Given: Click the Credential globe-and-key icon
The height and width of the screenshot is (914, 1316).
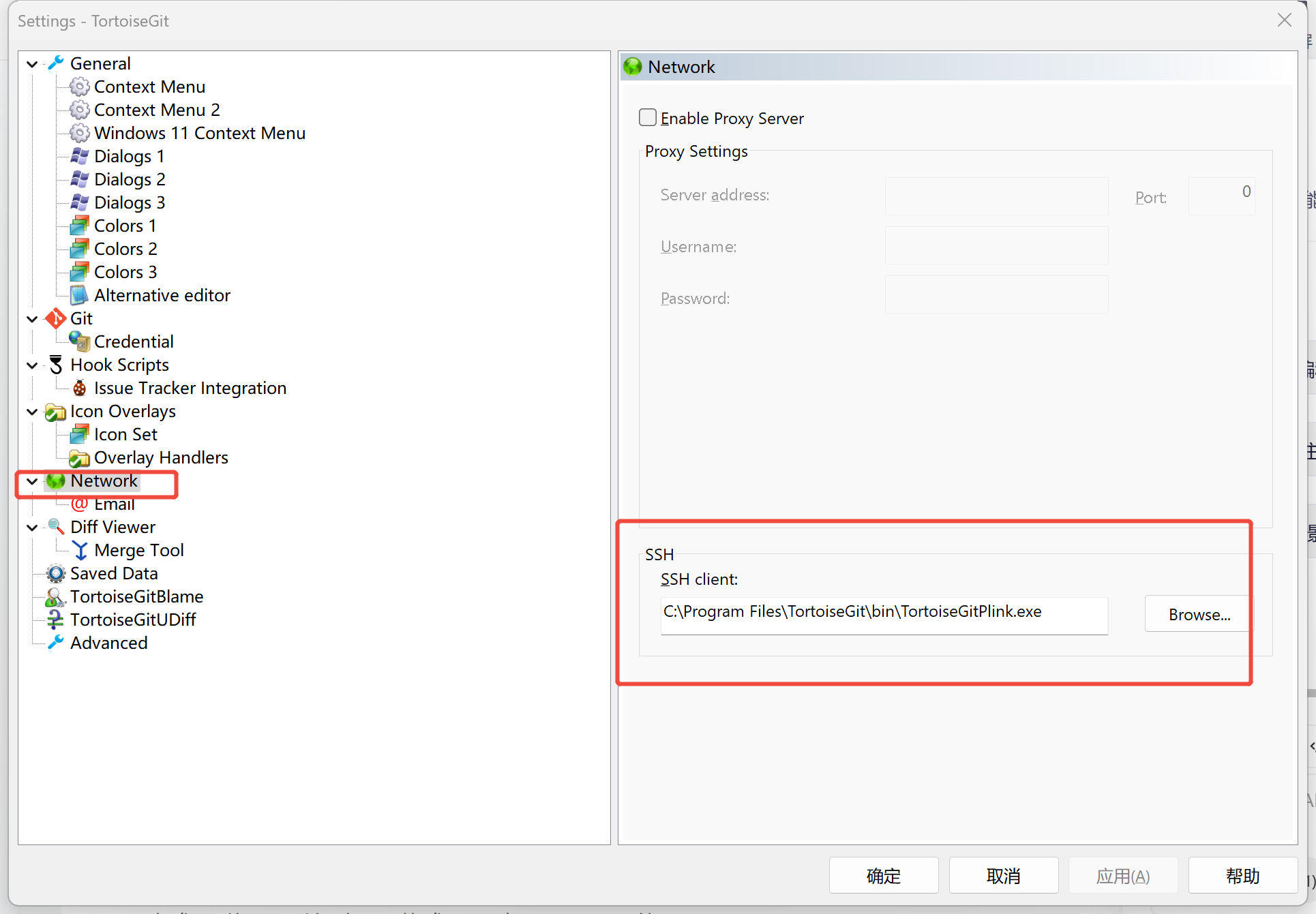Looking at the screenshot, I should [80, 341].
